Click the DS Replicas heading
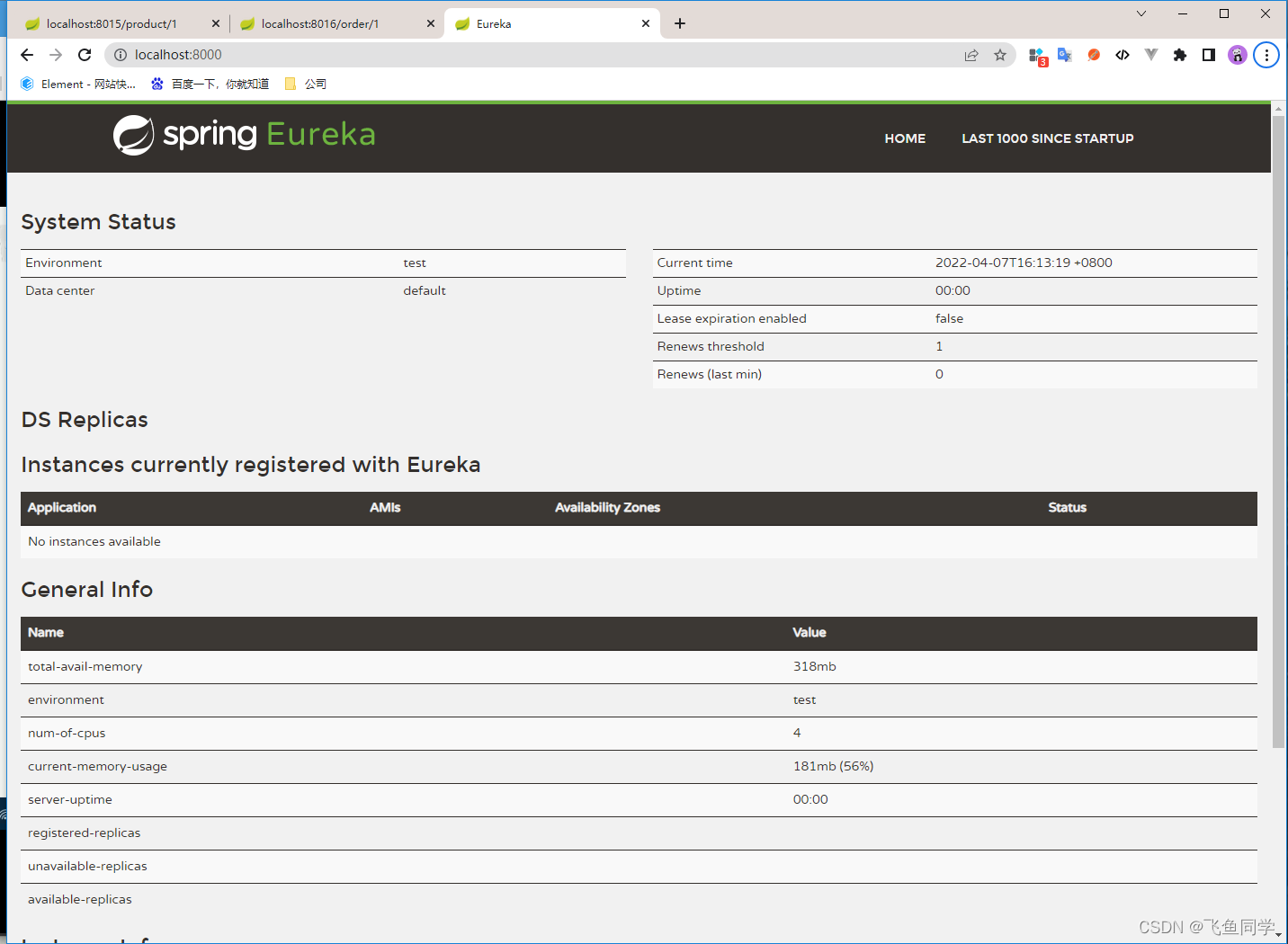Screen dimensions: 1288x944 (x=85, y=420)
